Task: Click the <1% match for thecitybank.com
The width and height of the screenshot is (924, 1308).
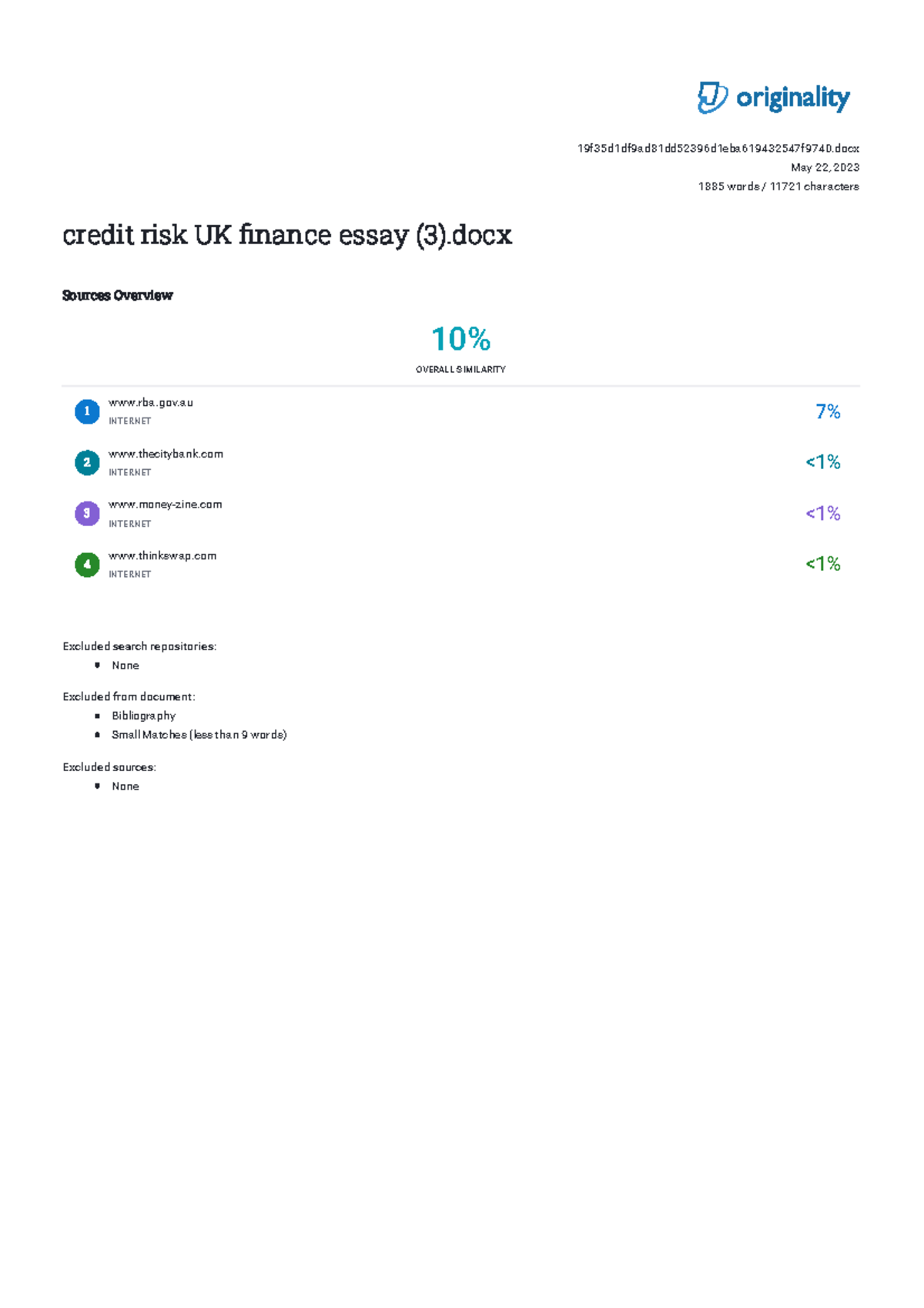Action: coord(822,462)
